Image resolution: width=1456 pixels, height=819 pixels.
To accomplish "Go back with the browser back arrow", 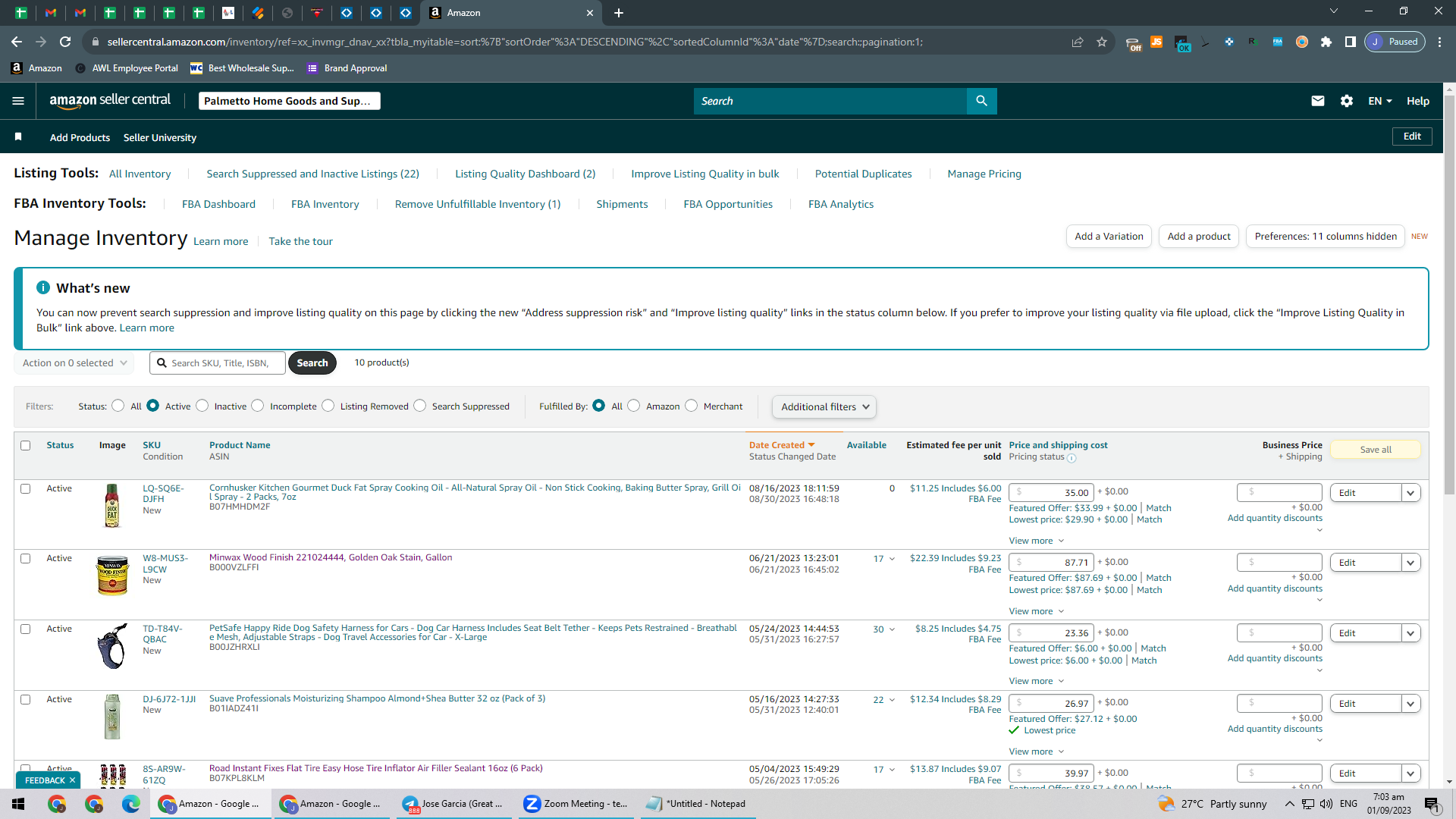I will tap(17, 42).
